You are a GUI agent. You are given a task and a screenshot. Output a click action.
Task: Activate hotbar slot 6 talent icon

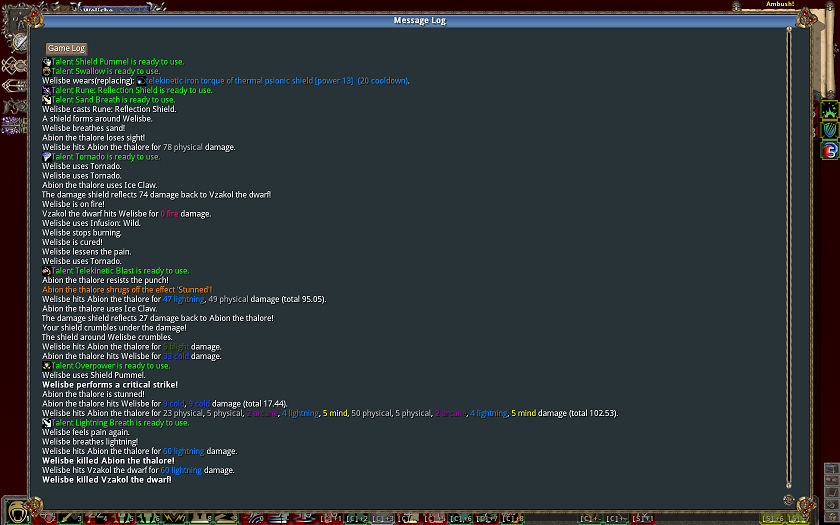pos(147,518)
